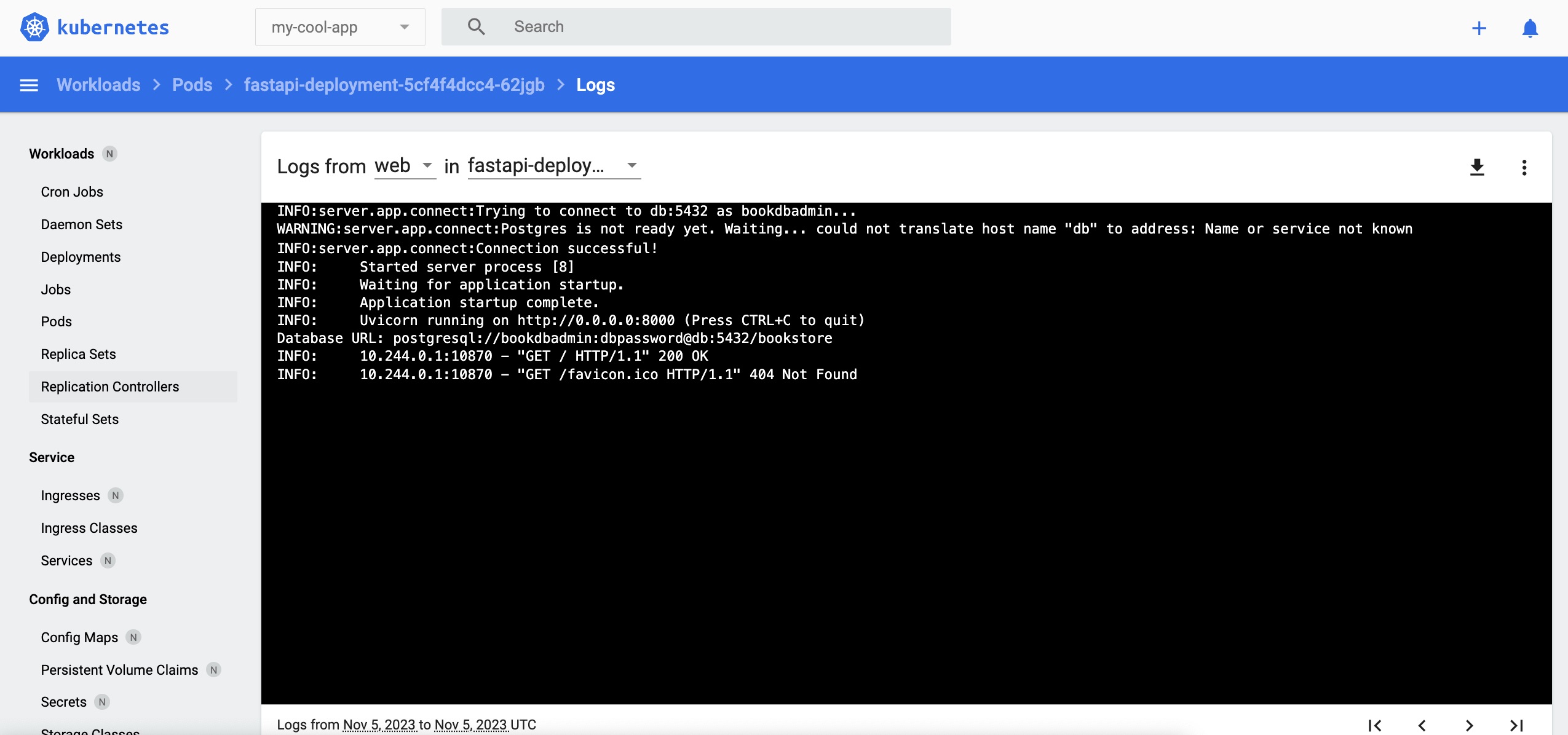
Task: Go to Pods breadcrumb
Action: (x=192, y=85)
